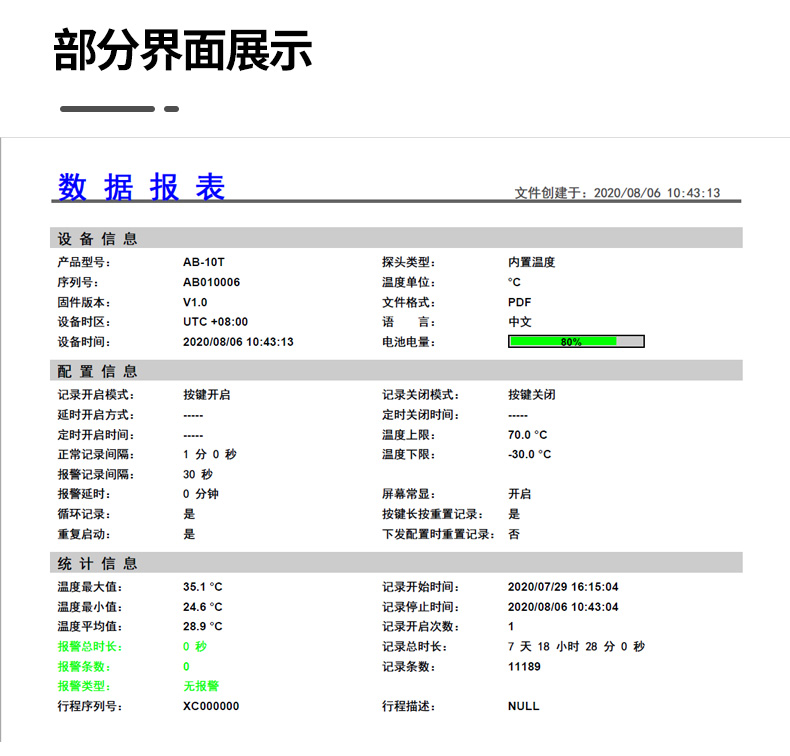Click the 设备信息 section header

[97, 238]
